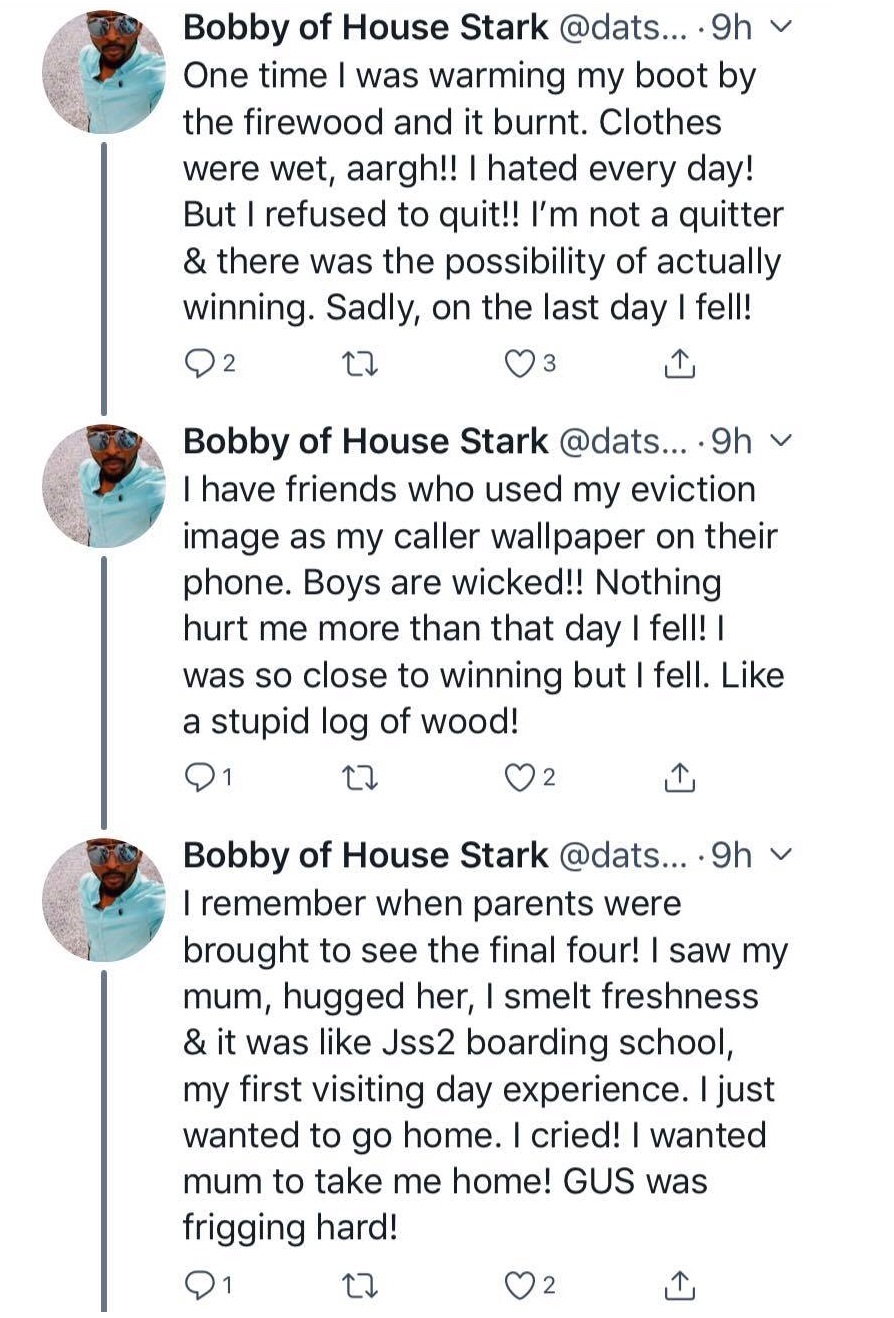
Task: Share the boot by firewood tweet
Action: pyautogui.click(x=680, y=365)
